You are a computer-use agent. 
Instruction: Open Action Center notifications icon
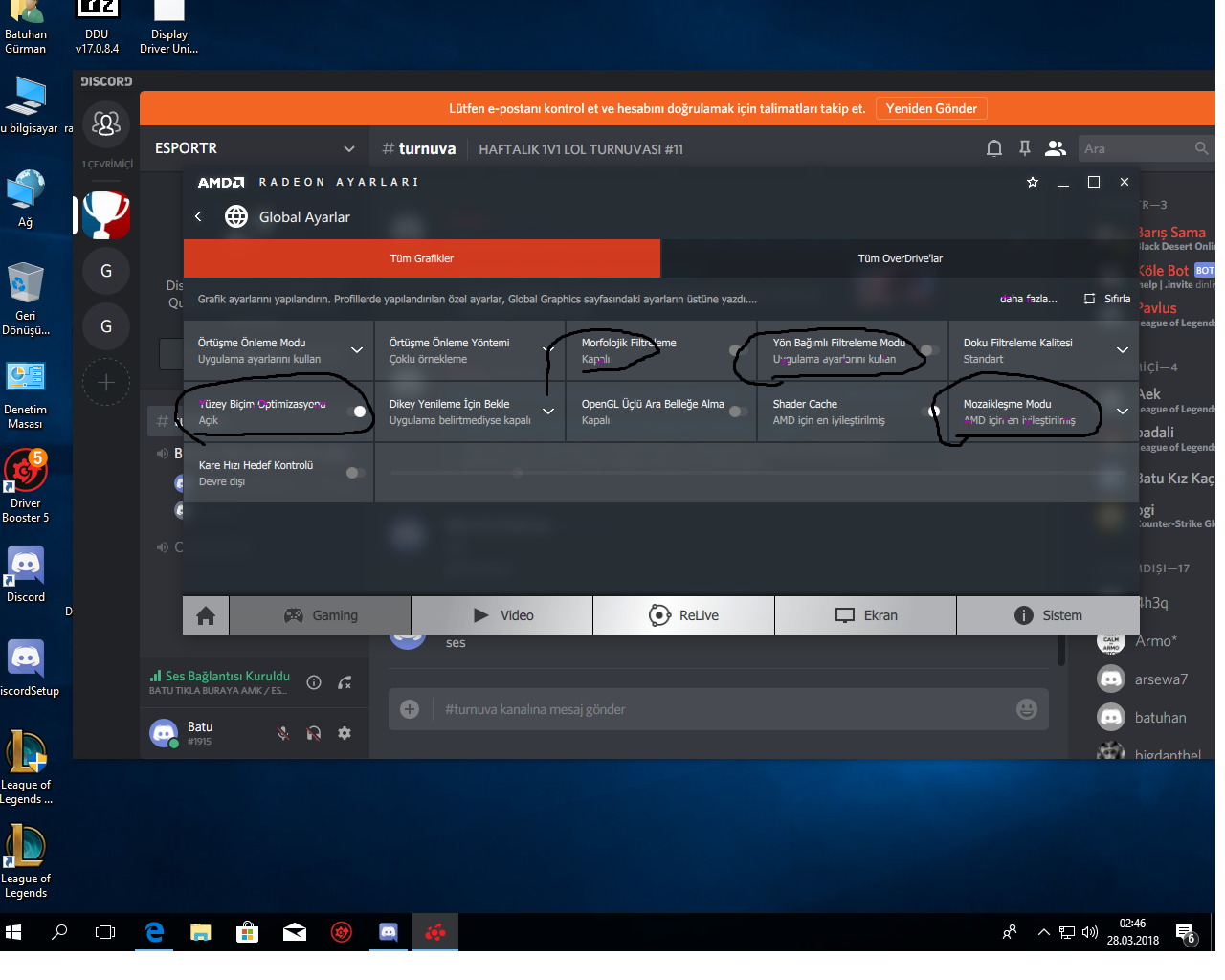click(x=1186, y=932)
